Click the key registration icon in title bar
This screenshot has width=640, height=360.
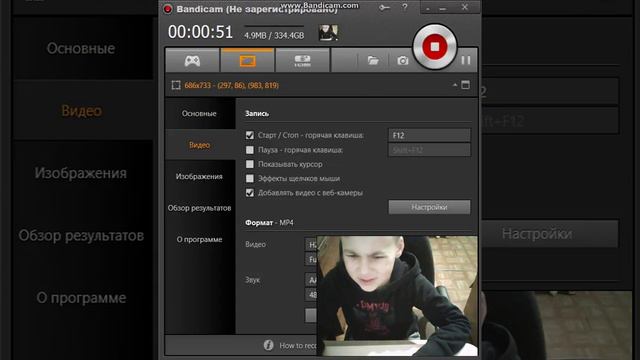[384, 7]
